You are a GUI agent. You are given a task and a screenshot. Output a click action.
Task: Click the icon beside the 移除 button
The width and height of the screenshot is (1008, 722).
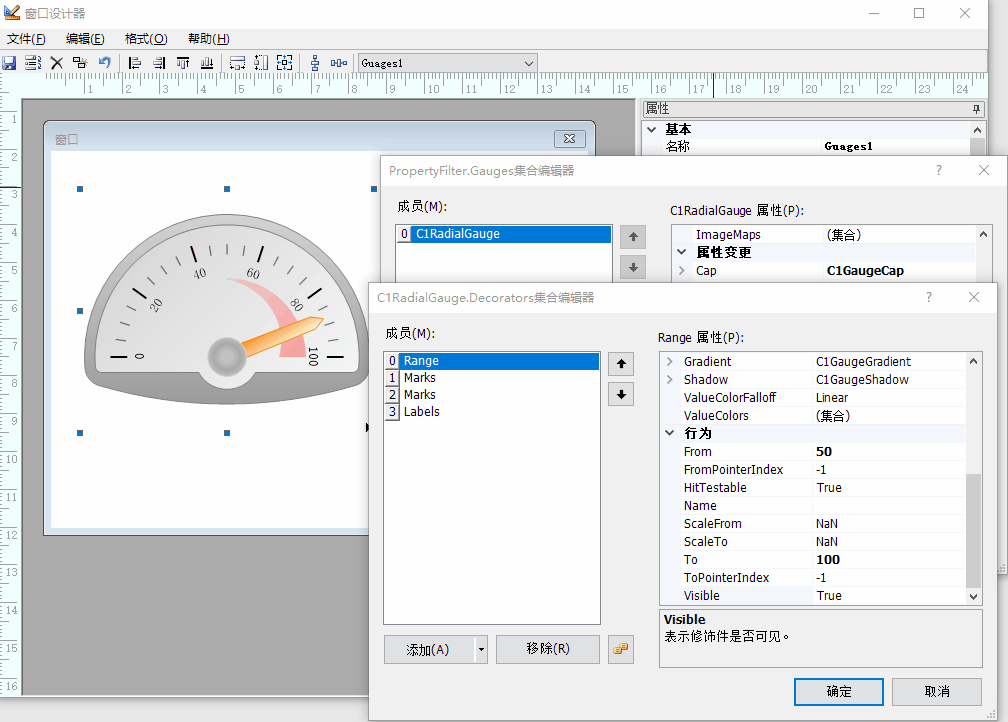[x=621, y=649]
